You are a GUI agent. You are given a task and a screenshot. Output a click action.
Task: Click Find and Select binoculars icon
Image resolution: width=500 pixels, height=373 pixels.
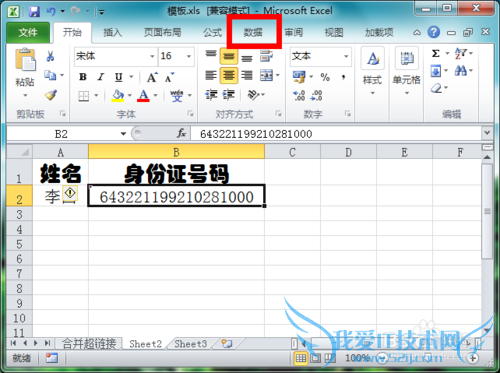[461, 71]
